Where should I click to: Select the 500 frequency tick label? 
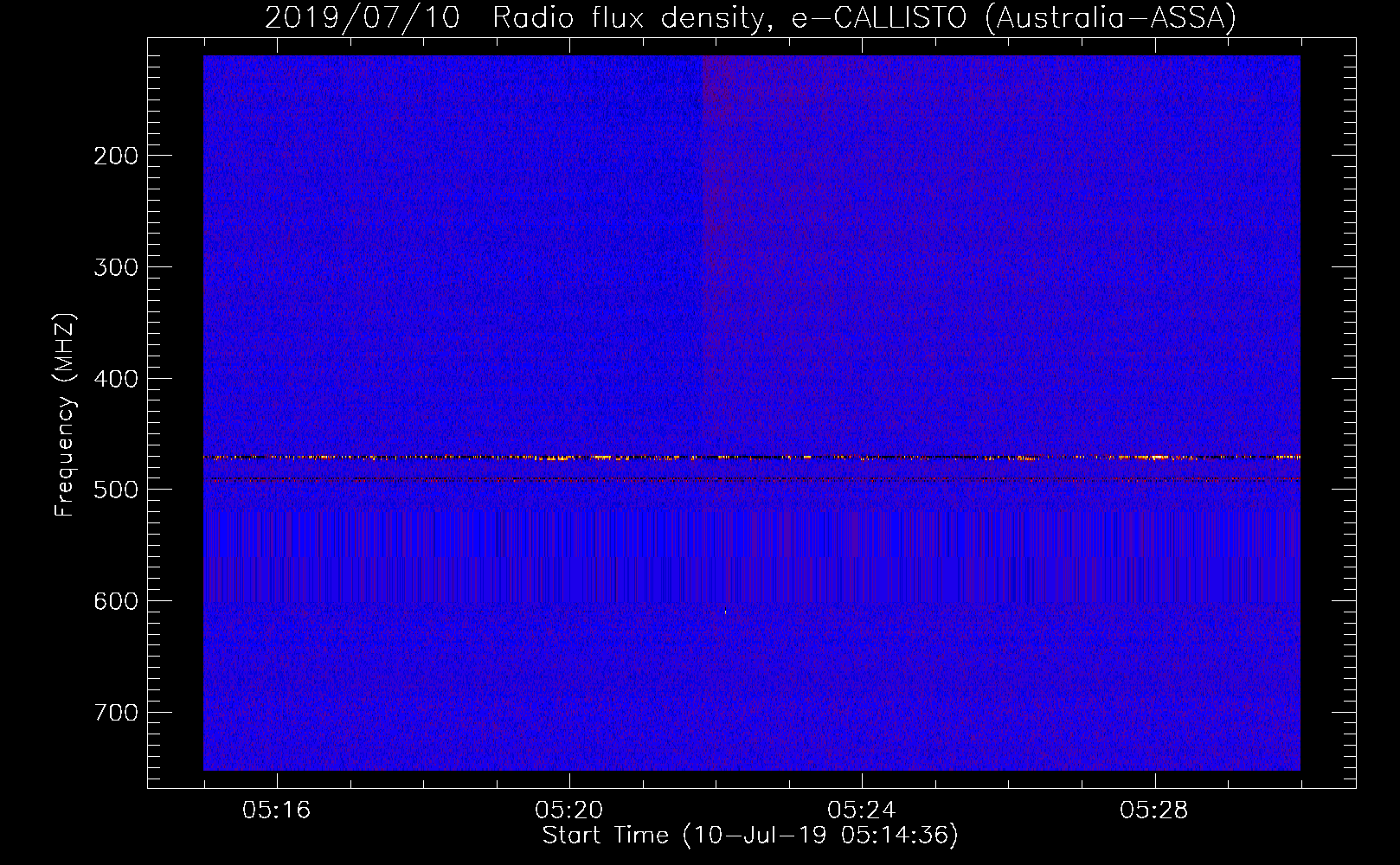pyautogui.click(x=116, y=490)
